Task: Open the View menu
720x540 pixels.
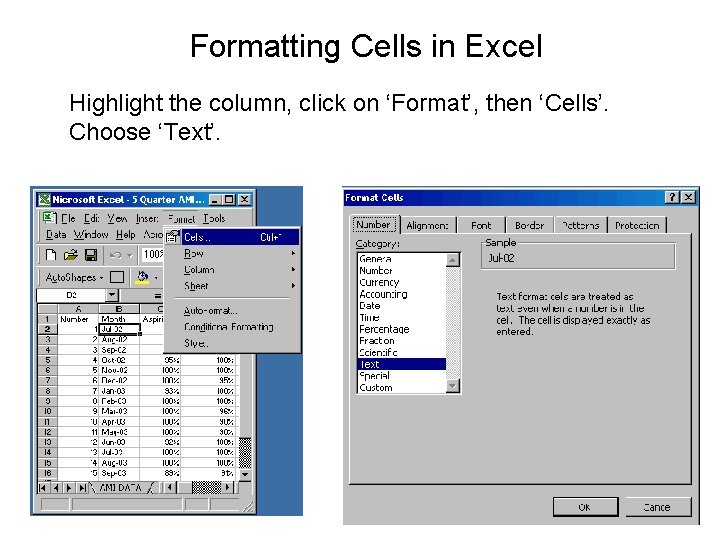Action: (118, 218)
